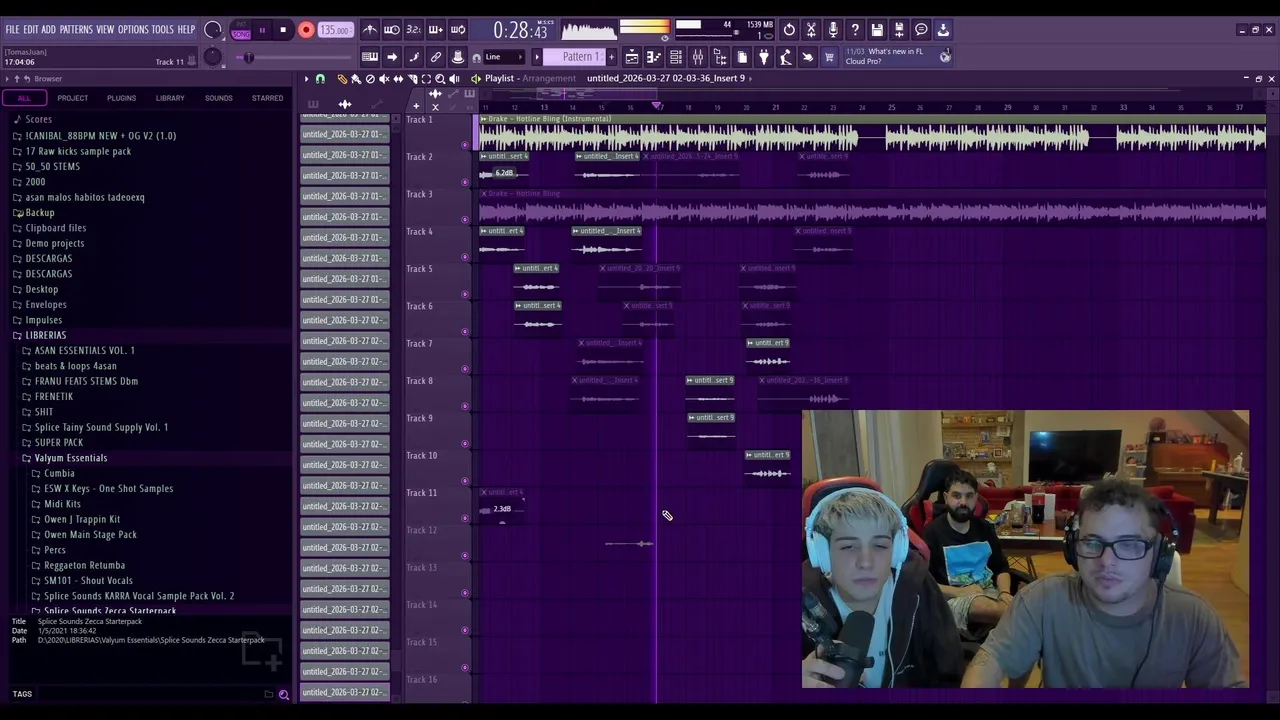The height and width of the screenshot is (720, 1280).
Task: Enable typing keyboard to piano icon
Action: pyautogui.click(x=370, y=57)
